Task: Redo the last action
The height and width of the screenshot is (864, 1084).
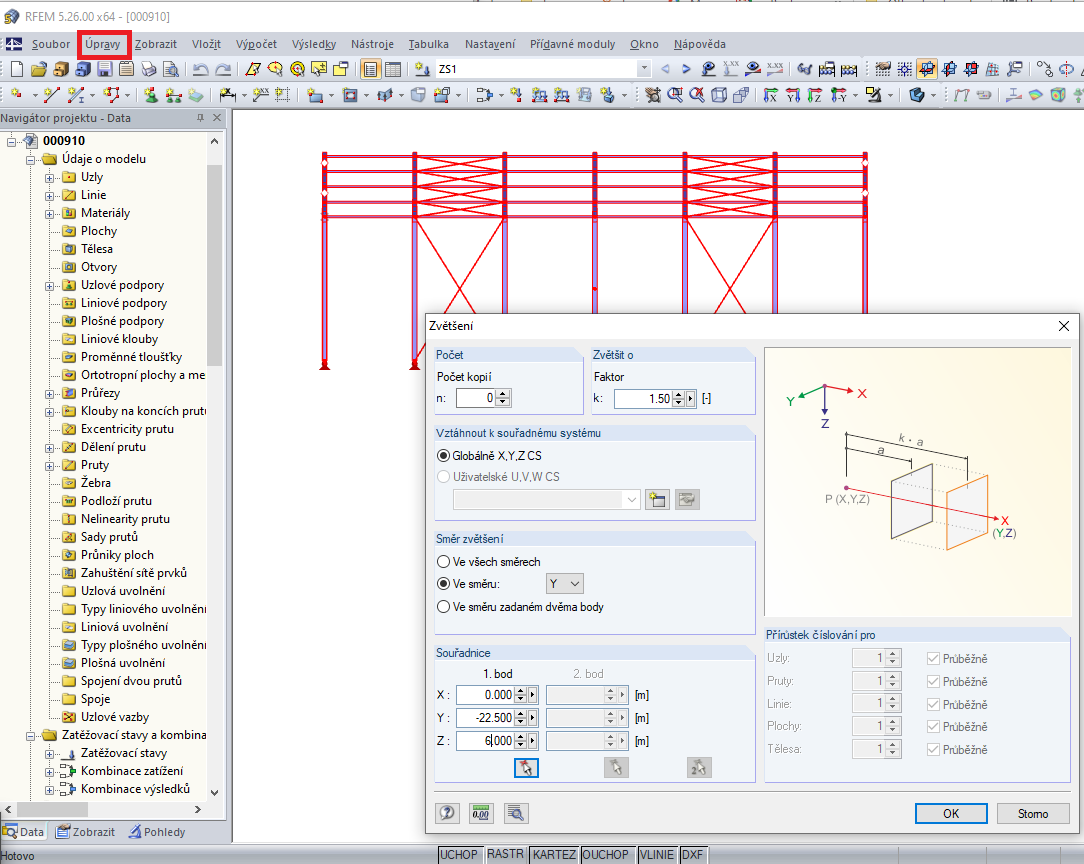Action: click(x=223, y=69)
